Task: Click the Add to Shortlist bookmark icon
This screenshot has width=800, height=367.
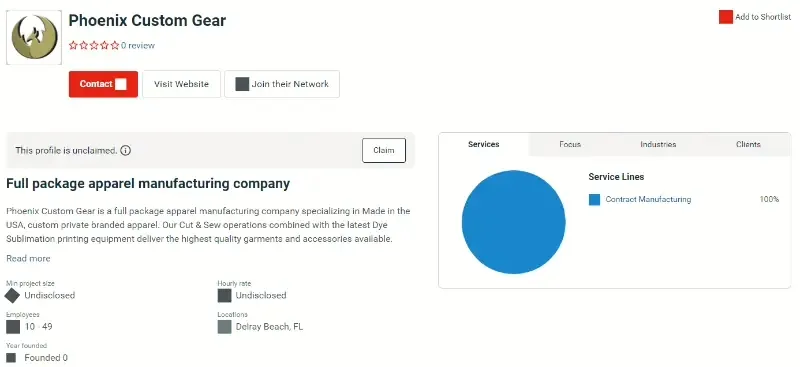Action: (x=726, y=17)
